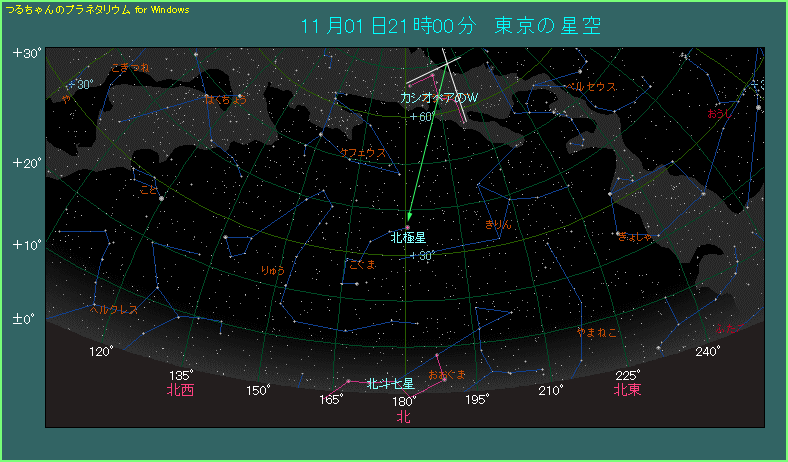The height and width of the screenshot is (462, 788).
Task: Select the heading 11月01日21時00分 東京の星空
Action: 451,26
